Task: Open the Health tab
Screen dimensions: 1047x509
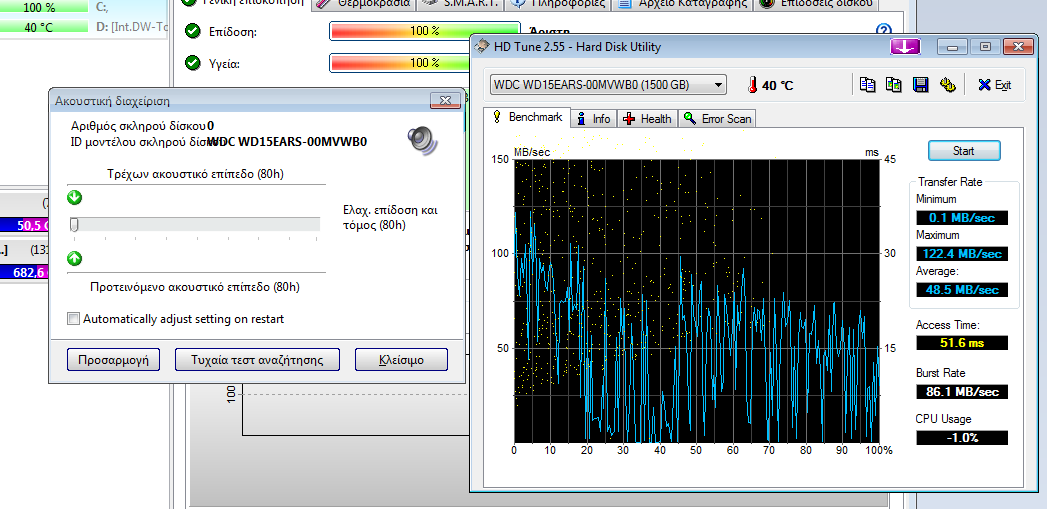Action: tap(647, 119)
